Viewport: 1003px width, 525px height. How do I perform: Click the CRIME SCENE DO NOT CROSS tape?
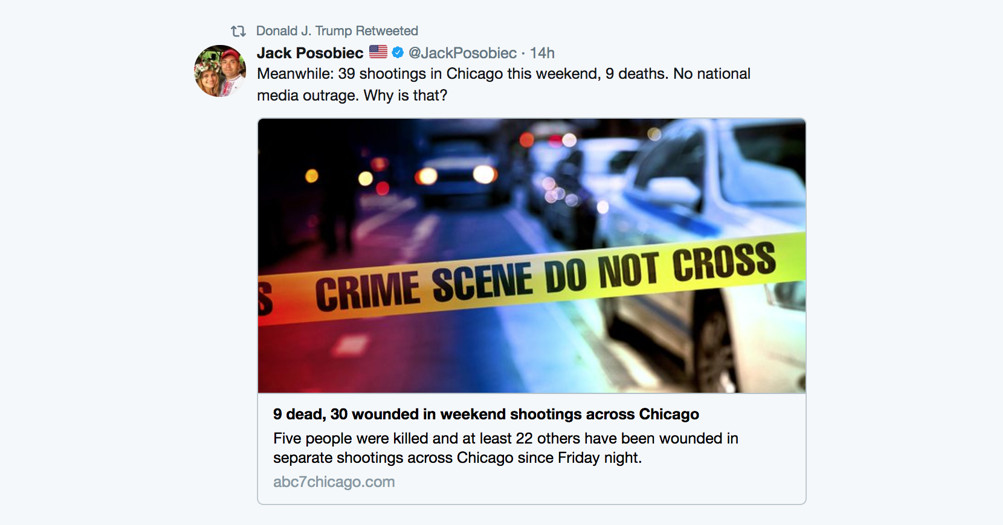pyautogui.click(x=532, y=278)
